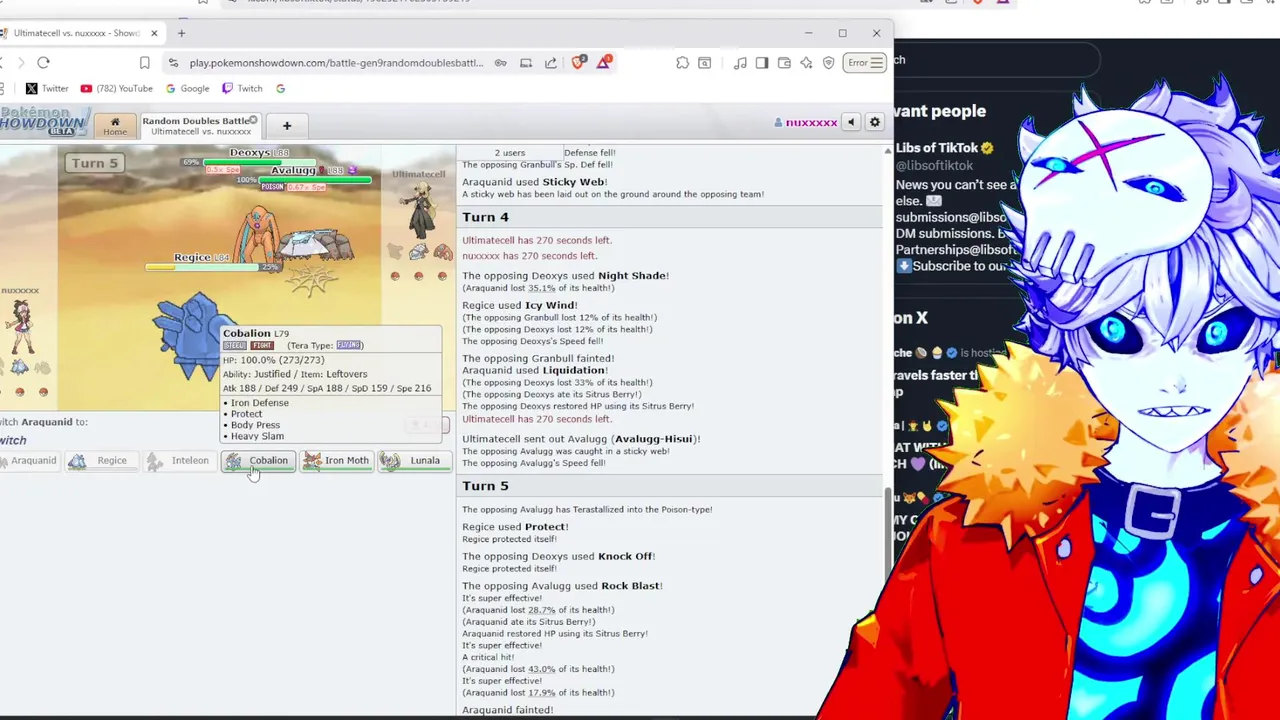This screenshot has width=1280, height=720.
Task: Click the Turn 4 header in battle log
Action: click(485, 217)
